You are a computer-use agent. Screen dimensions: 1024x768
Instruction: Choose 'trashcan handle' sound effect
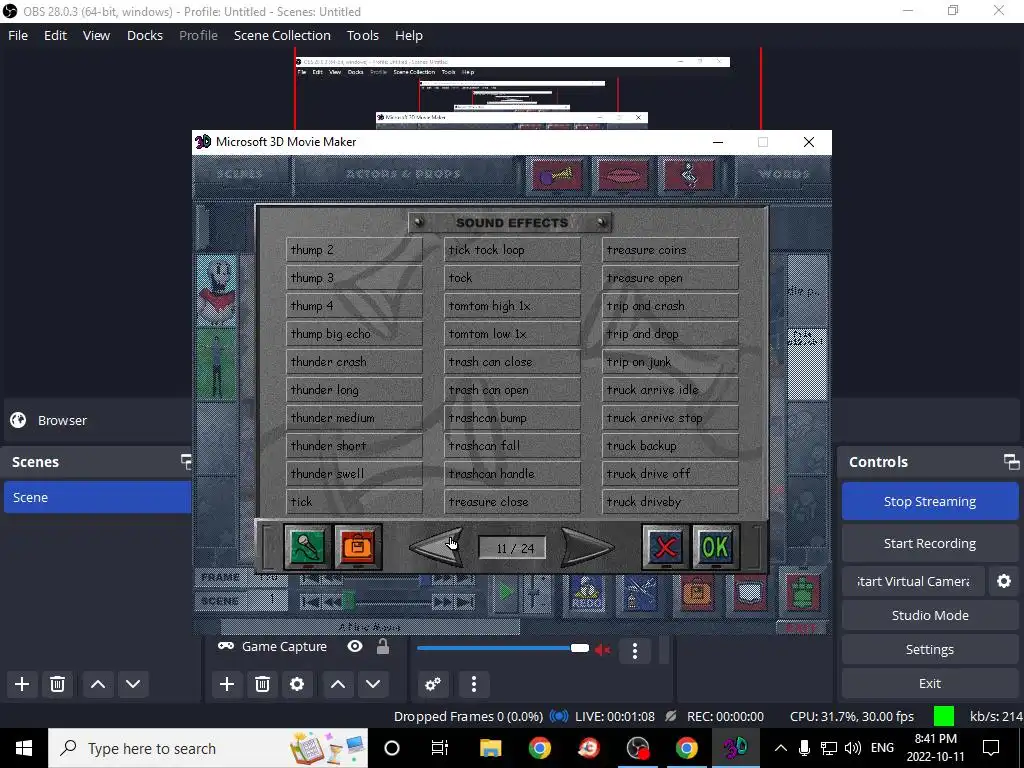[x=512, y=473]
